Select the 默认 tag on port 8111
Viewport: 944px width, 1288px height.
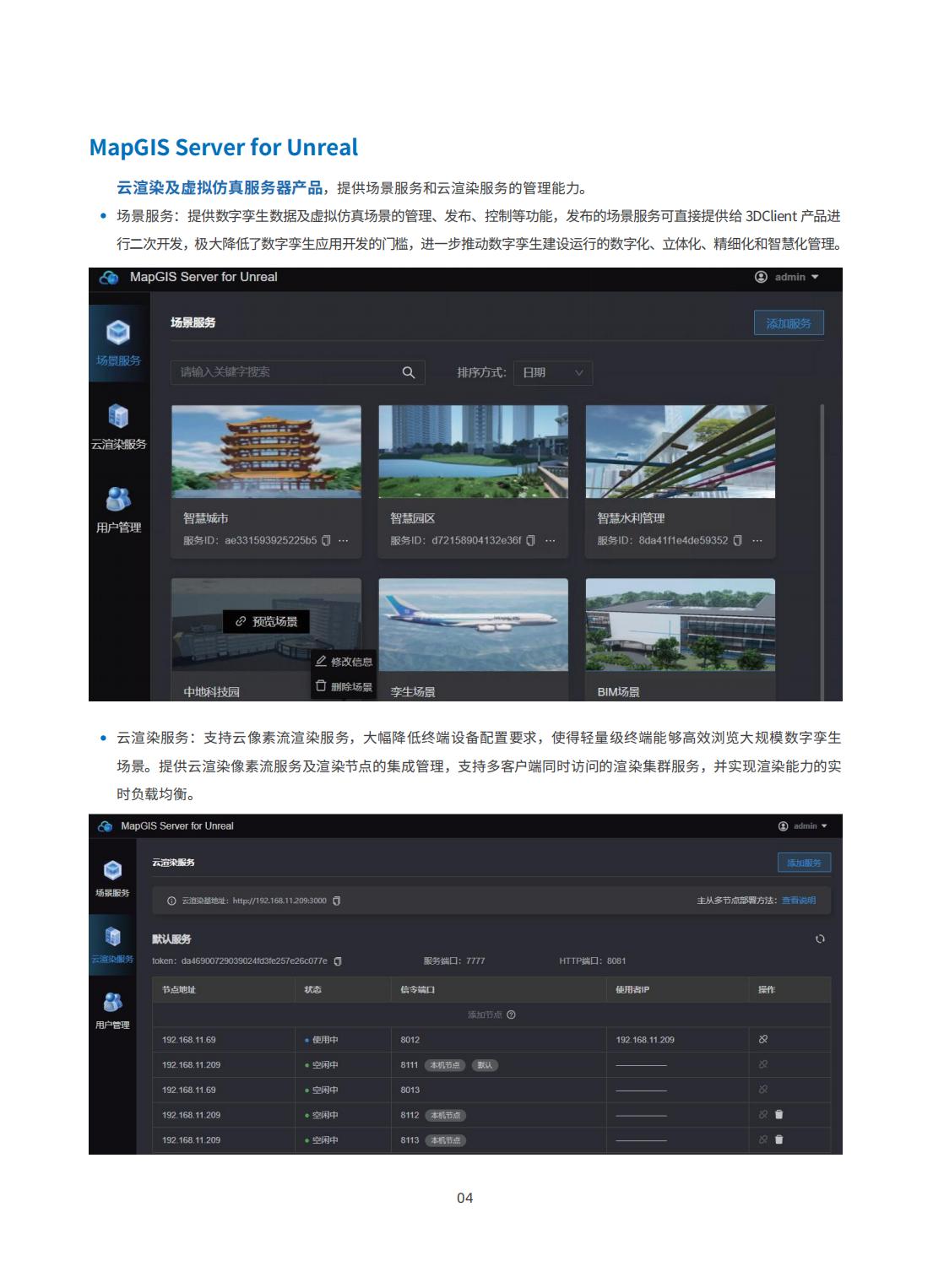[485, 1065]
